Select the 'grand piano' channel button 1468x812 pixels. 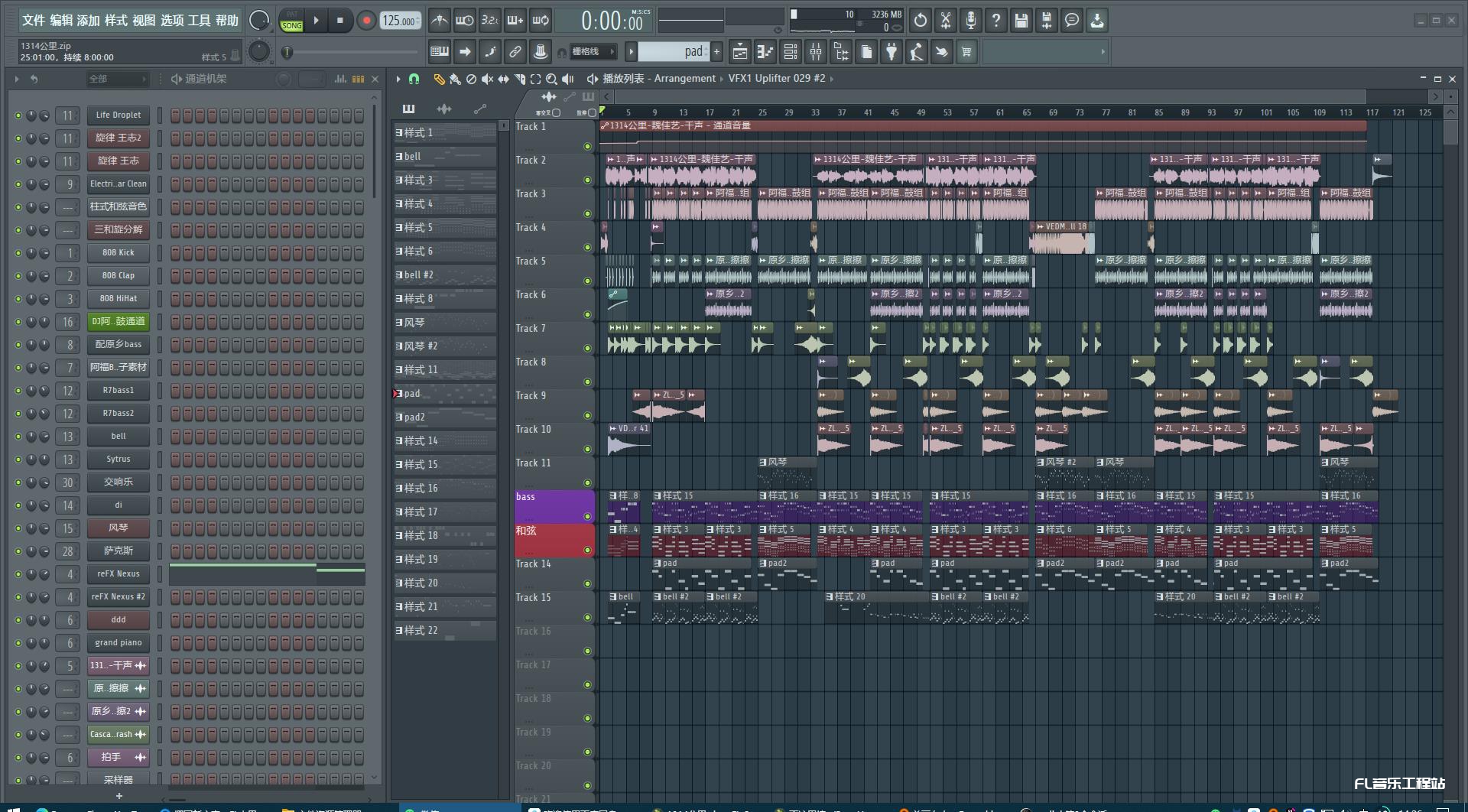tap(118, 643)
